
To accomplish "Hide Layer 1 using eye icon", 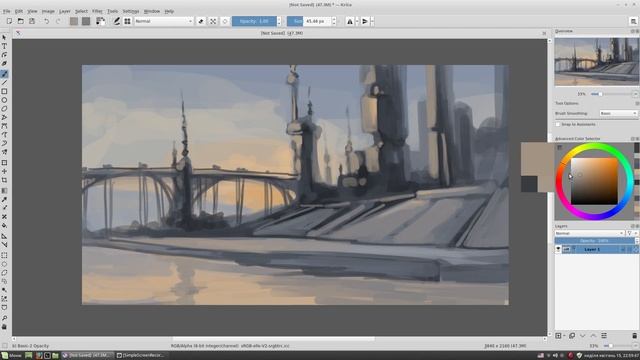I will [x=558, y=249].
